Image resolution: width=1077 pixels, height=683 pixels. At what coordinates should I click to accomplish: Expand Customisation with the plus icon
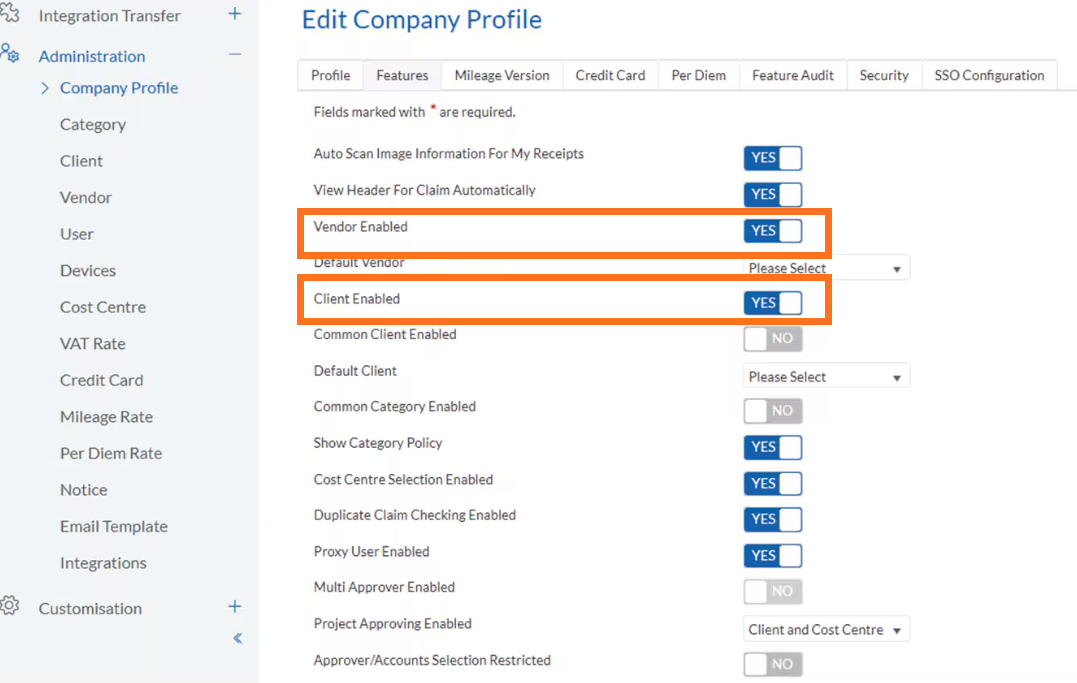coord(235,607)
